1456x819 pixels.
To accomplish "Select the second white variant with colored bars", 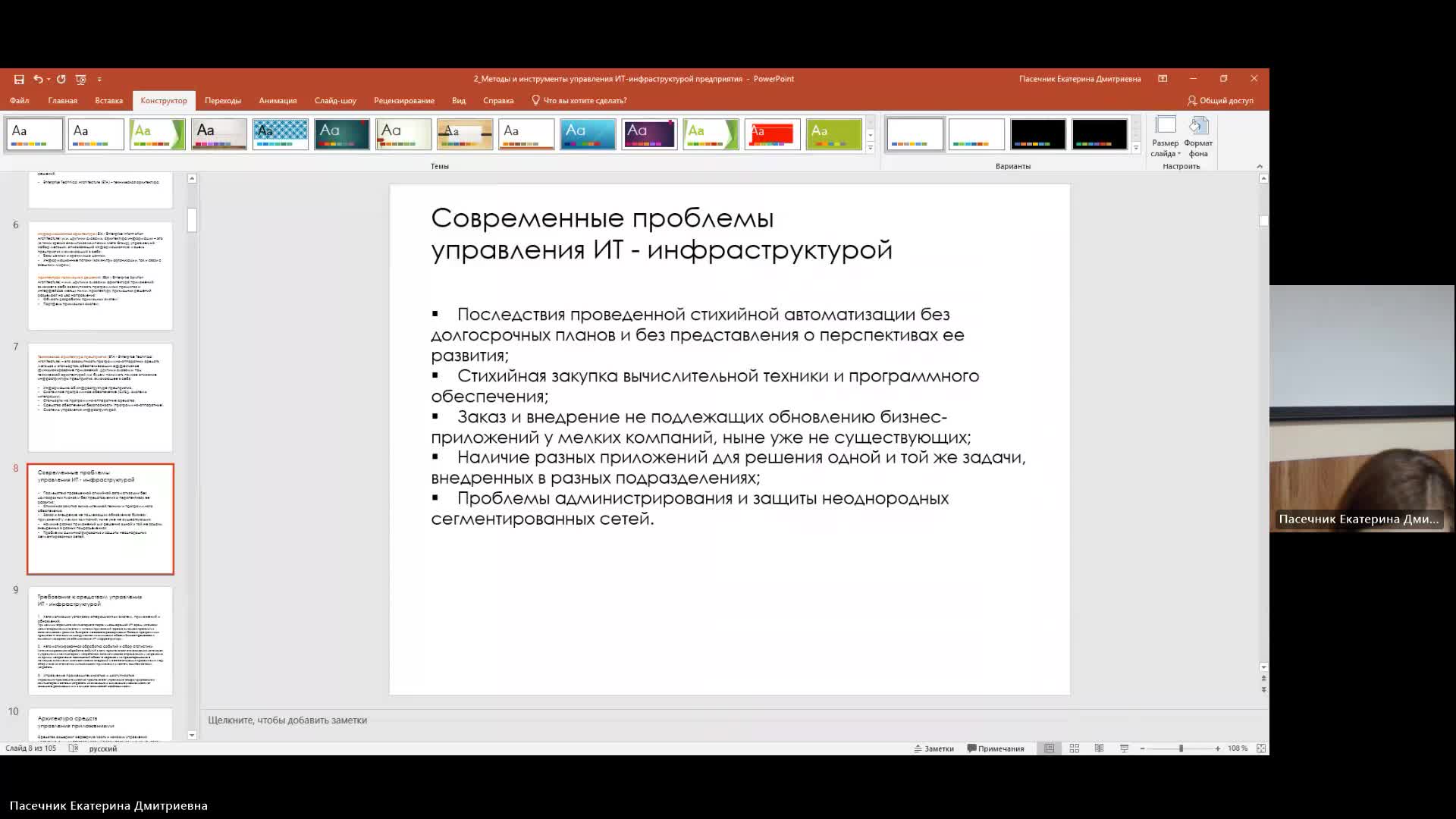I will pos(977,134).
